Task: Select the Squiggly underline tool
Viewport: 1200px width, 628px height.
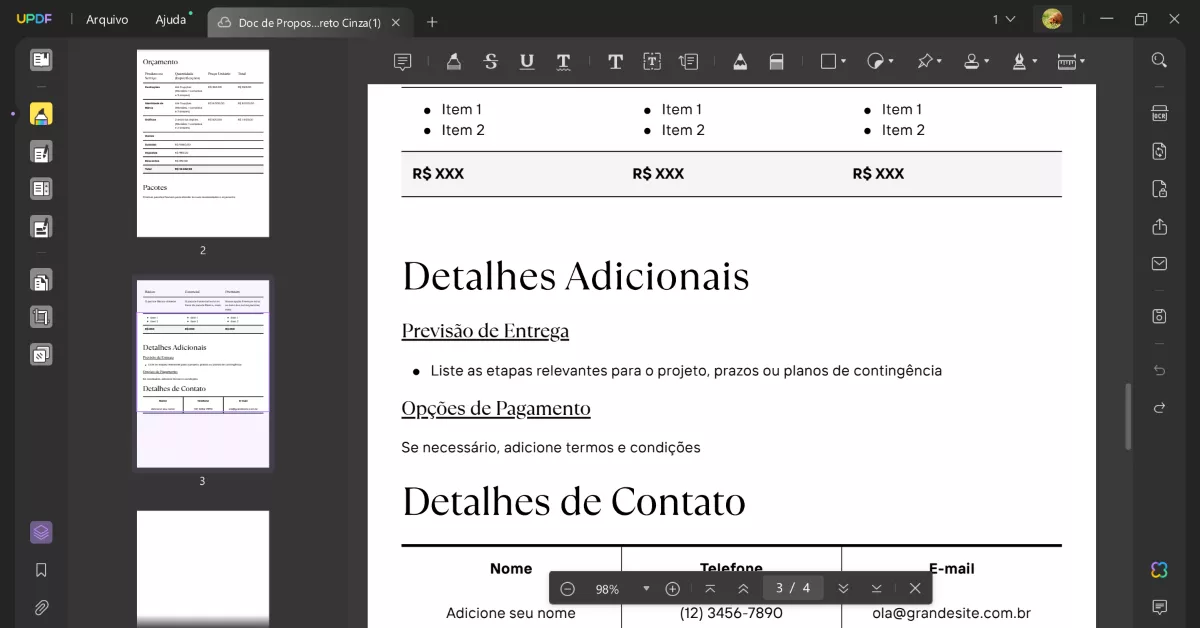Action: coord(563,61)
